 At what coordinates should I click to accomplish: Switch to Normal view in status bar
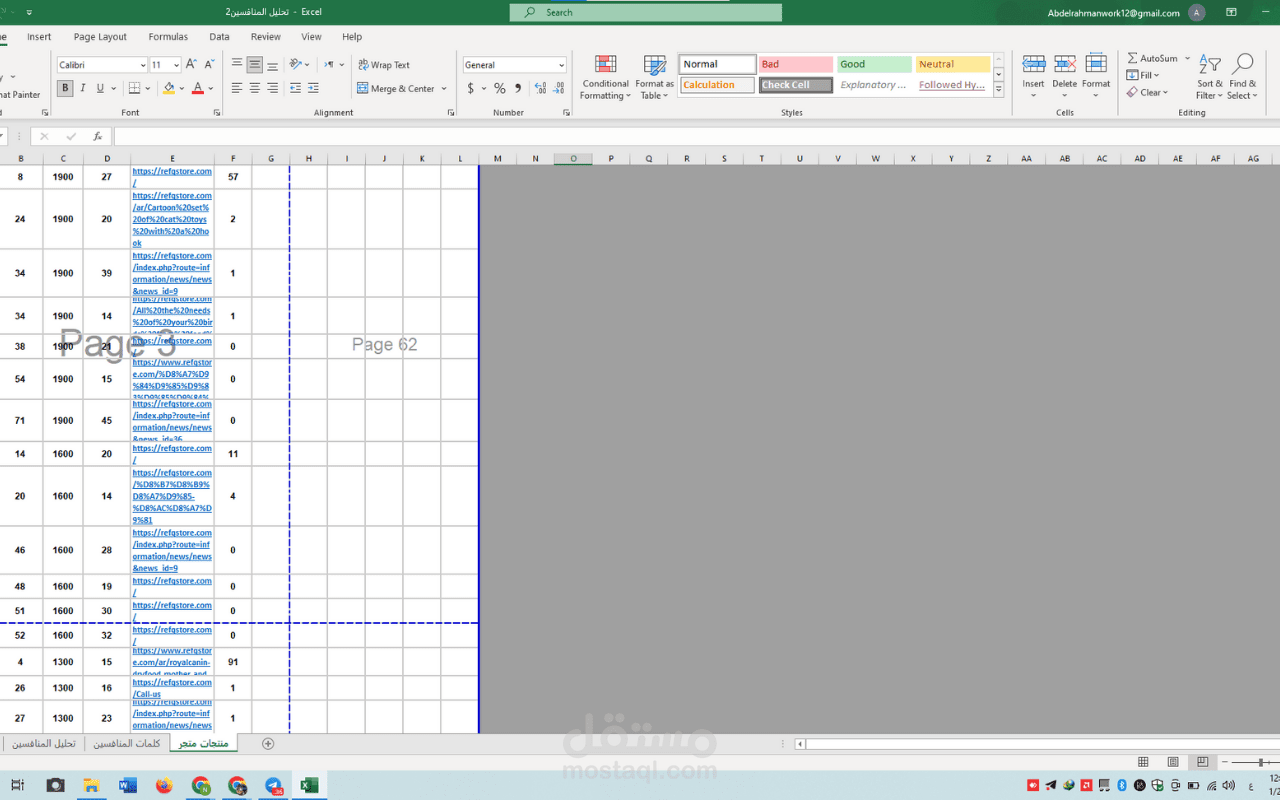pos(1143,762)
